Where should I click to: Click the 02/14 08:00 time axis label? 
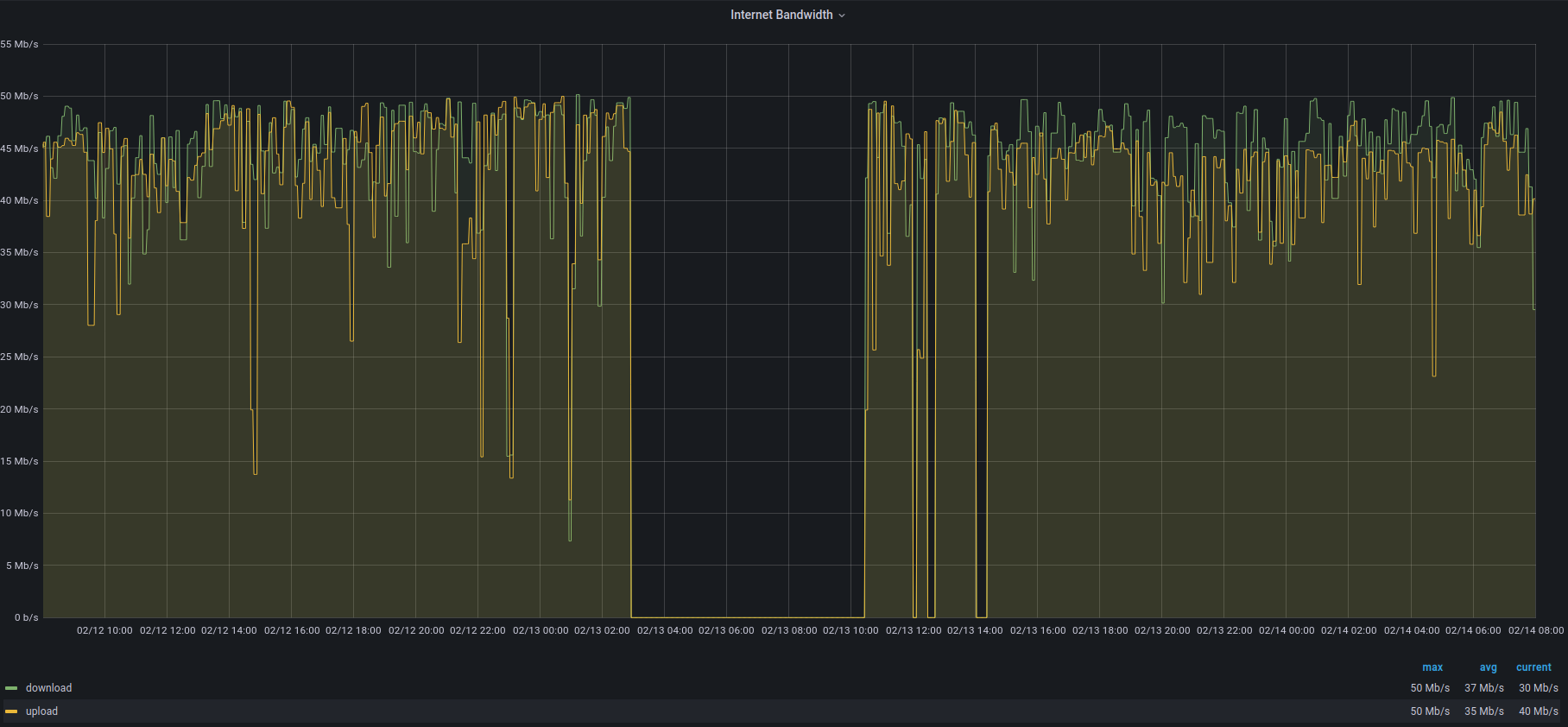tap(1535, 630)
